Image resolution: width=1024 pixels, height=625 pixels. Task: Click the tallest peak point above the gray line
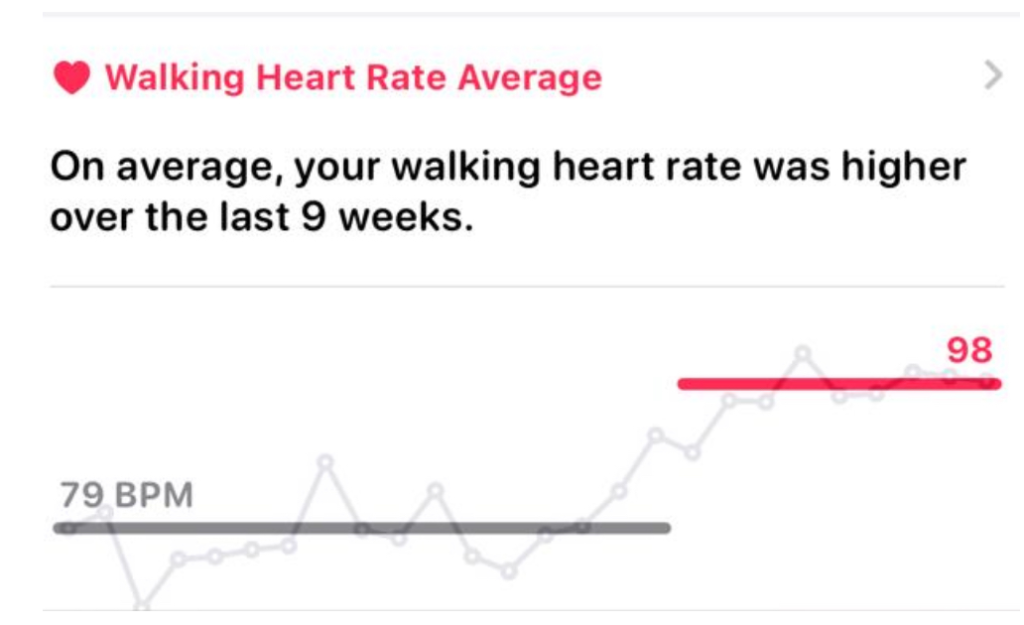coord(325,463)
